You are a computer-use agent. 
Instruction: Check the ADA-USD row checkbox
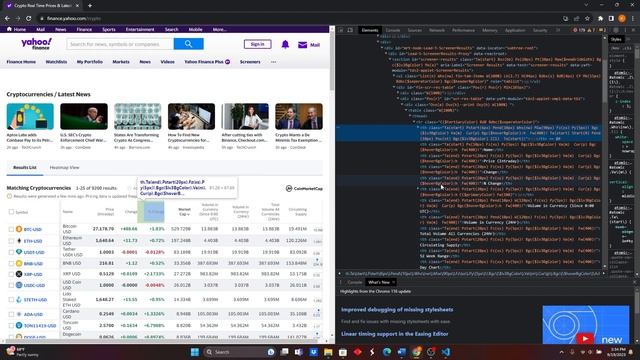(x=11, y=314)
